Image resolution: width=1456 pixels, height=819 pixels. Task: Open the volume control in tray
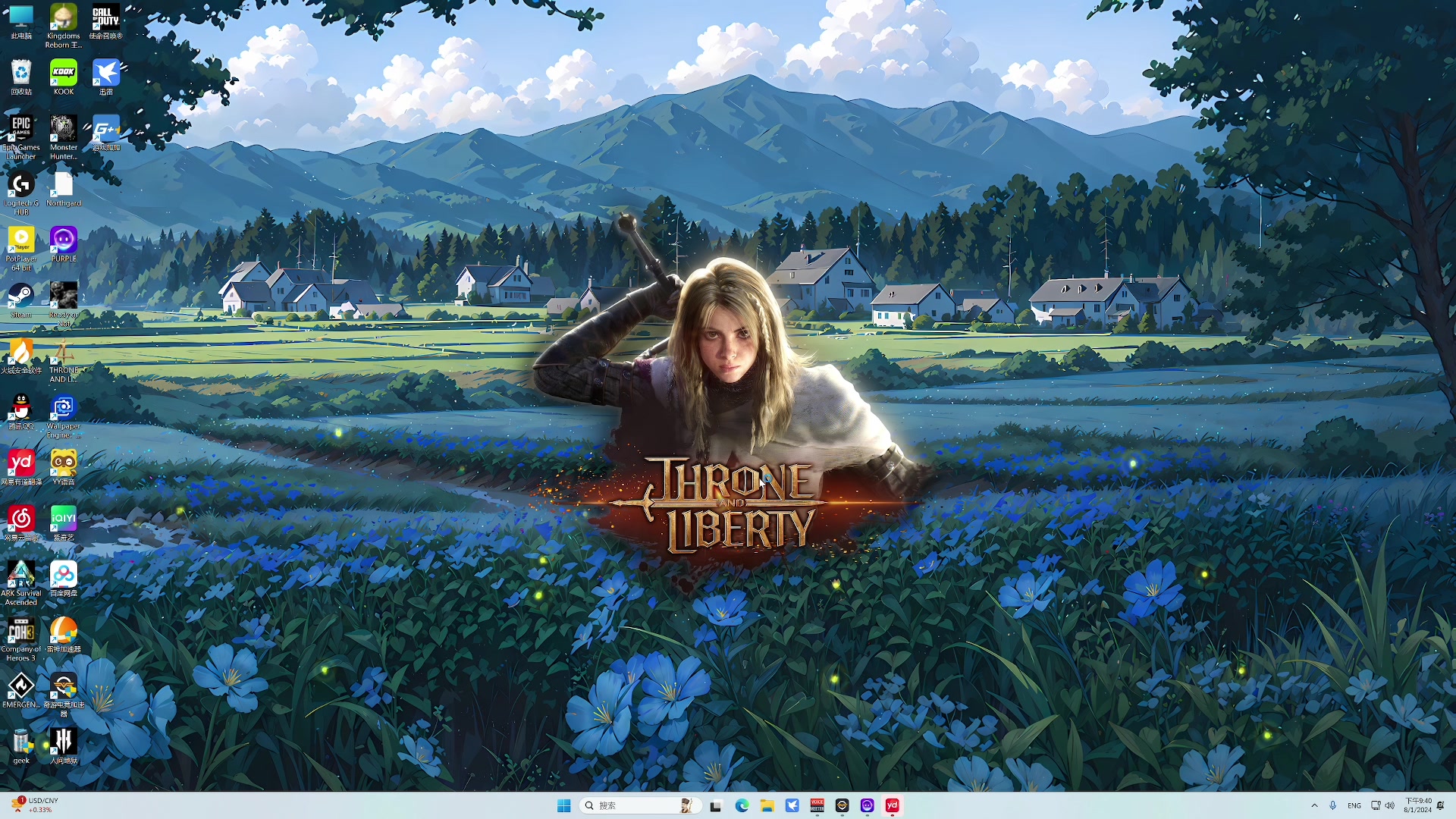[x=1390, y=805]
